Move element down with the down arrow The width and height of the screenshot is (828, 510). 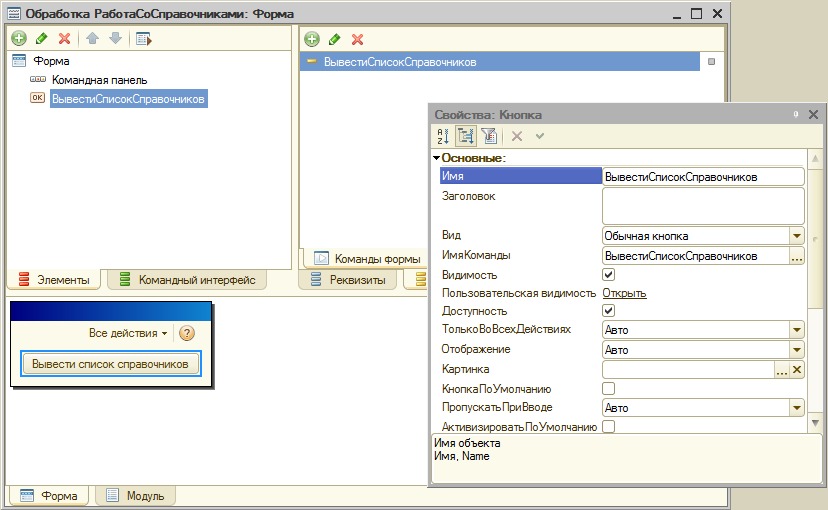tap(116, 39)
